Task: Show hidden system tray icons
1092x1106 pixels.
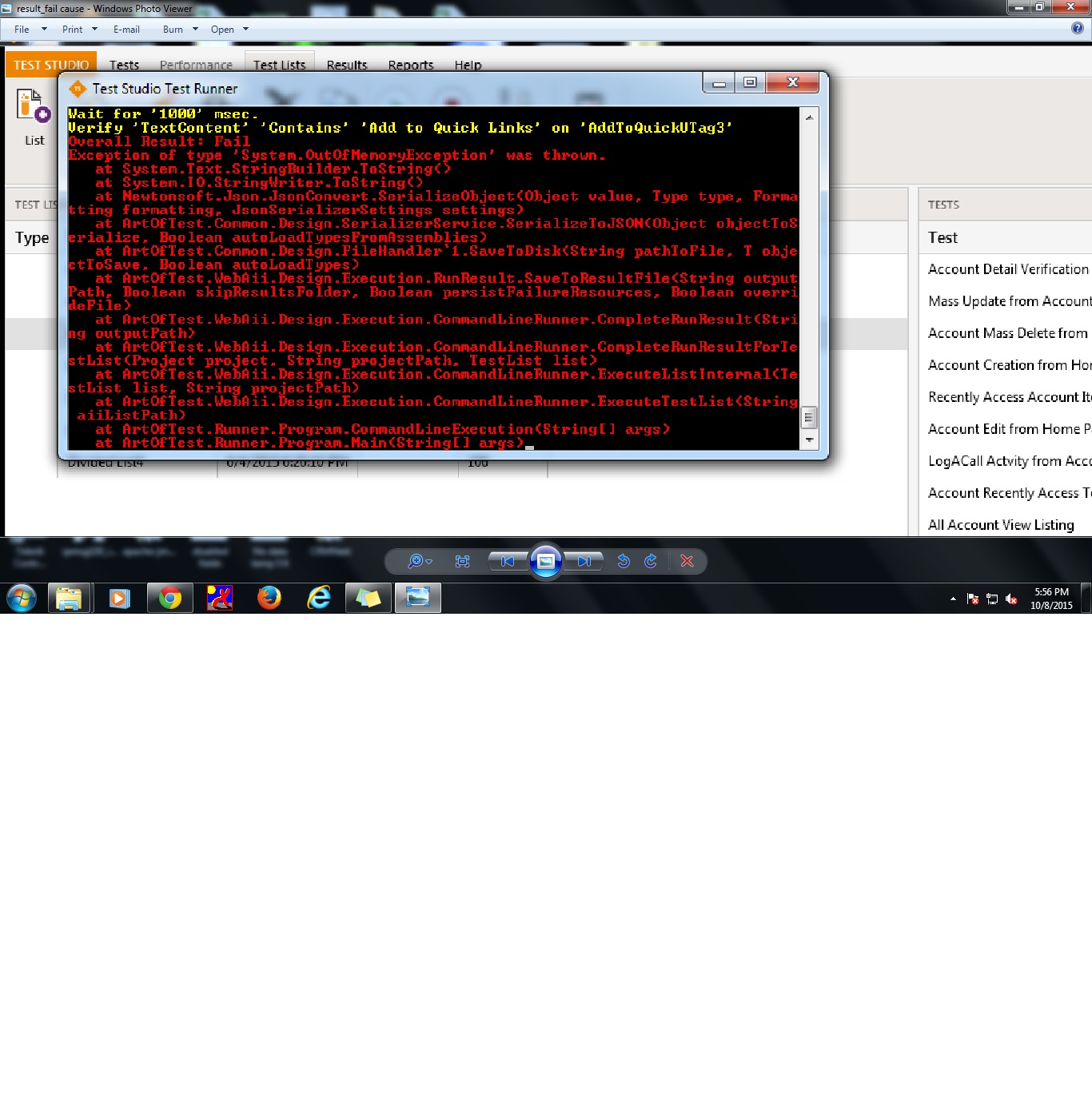Action: (x=953, y=599)
